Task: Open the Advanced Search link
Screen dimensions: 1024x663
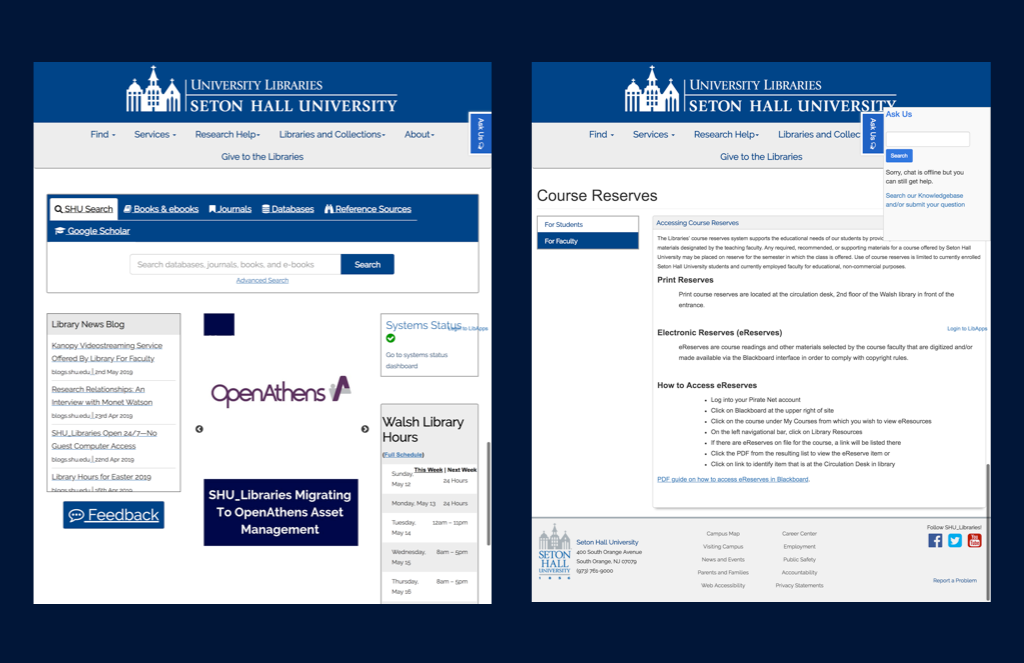Action: (x=262, y=280)
